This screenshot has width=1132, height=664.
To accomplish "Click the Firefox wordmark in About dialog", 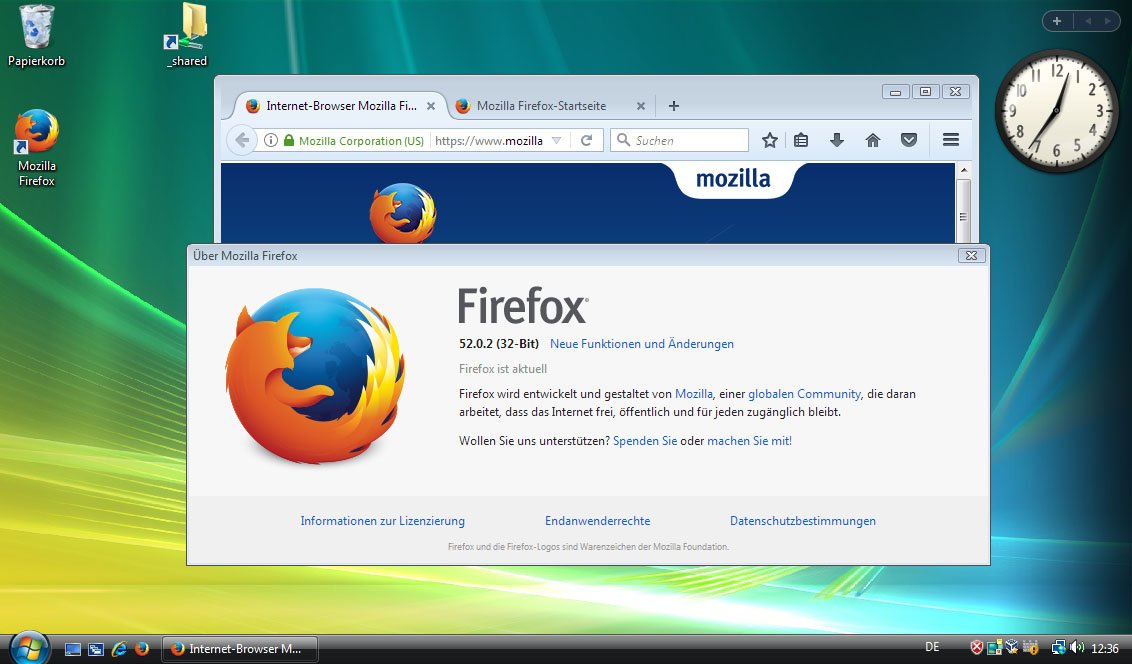I will [523, 306].
